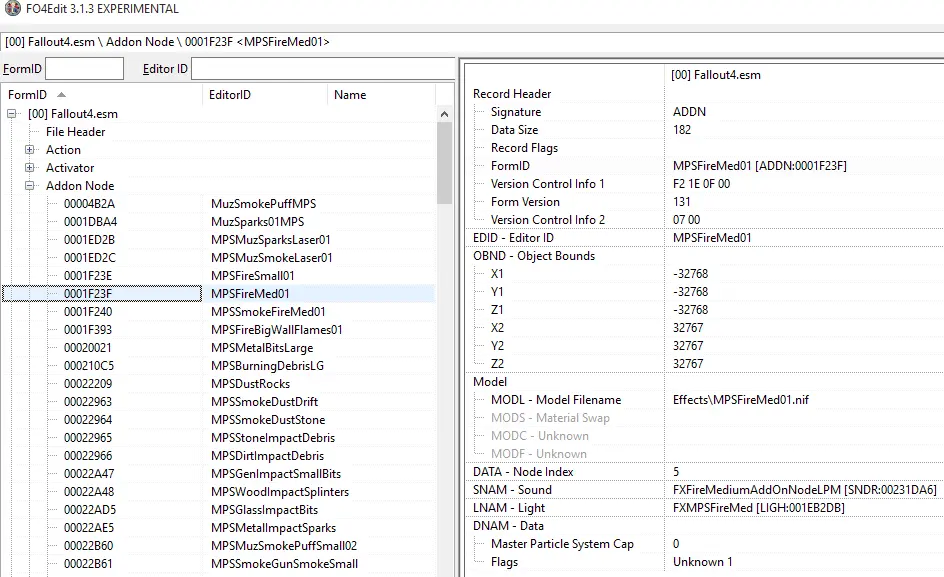Select the Form Version value 131

(x=682, y=202)
